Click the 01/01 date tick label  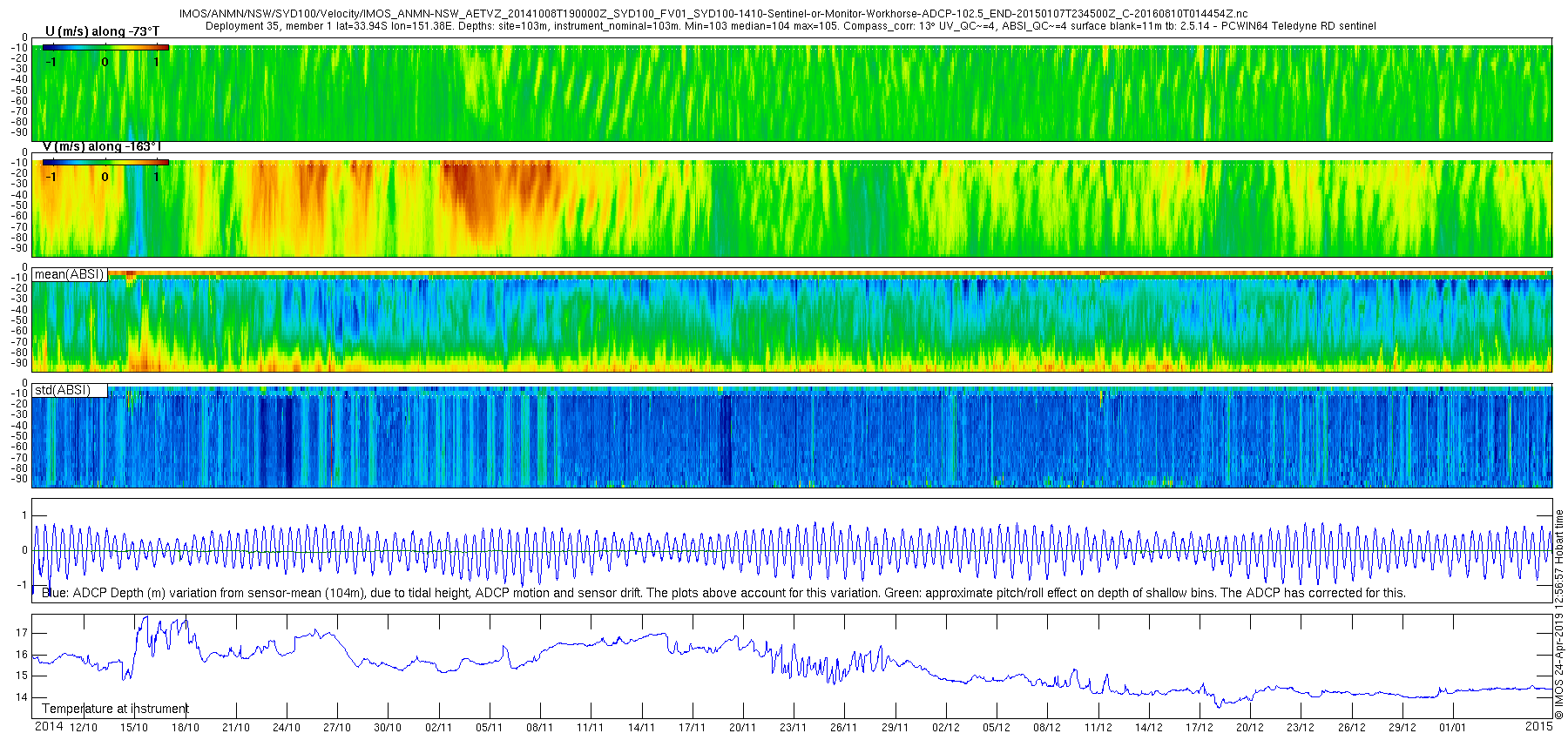[1452, 728]
